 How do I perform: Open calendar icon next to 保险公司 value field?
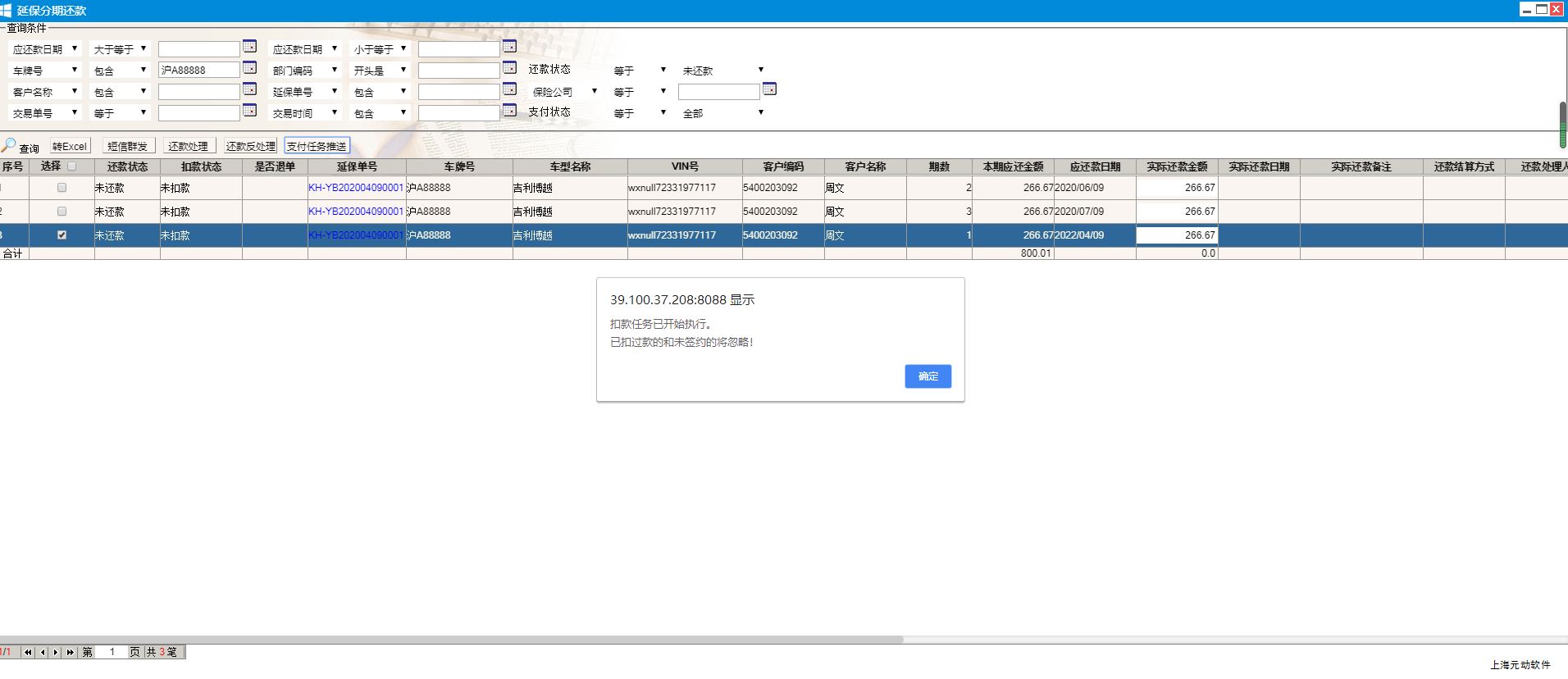769,89
